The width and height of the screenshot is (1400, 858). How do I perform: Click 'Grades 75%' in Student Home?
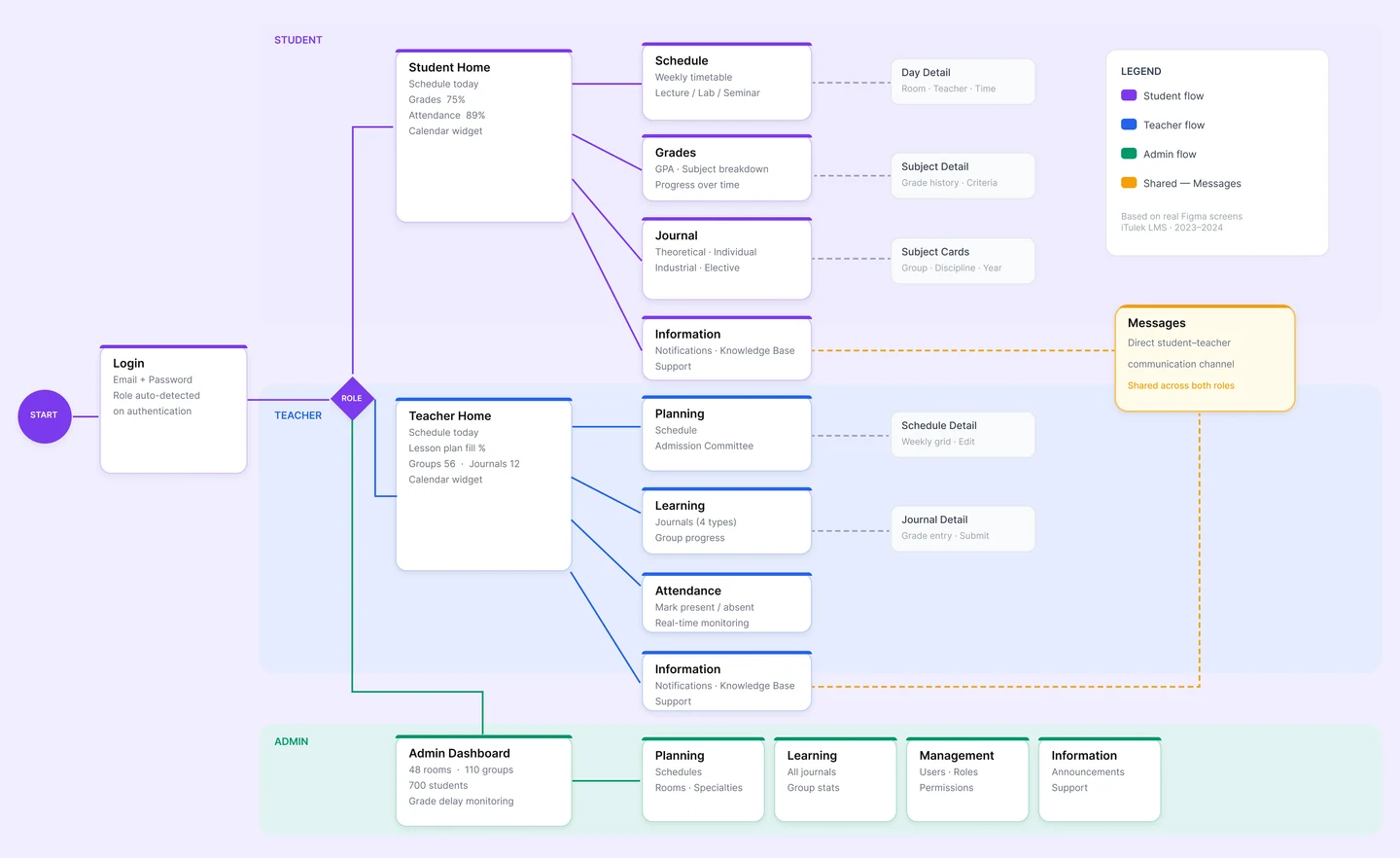tap(437, 100)
